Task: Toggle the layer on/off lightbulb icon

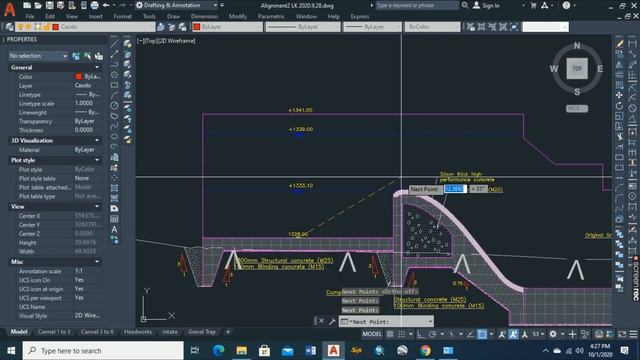Action: (x=20, y=27)
